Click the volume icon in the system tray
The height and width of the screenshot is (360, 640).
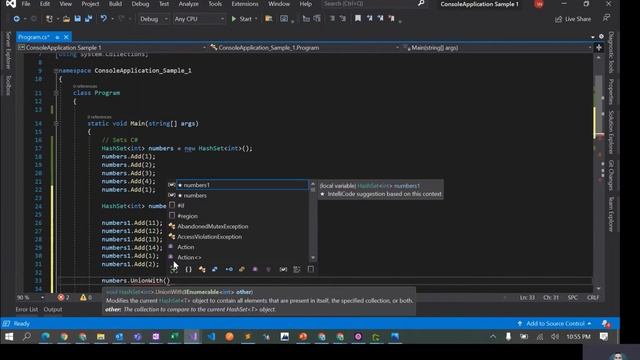[x=554, y=337]
